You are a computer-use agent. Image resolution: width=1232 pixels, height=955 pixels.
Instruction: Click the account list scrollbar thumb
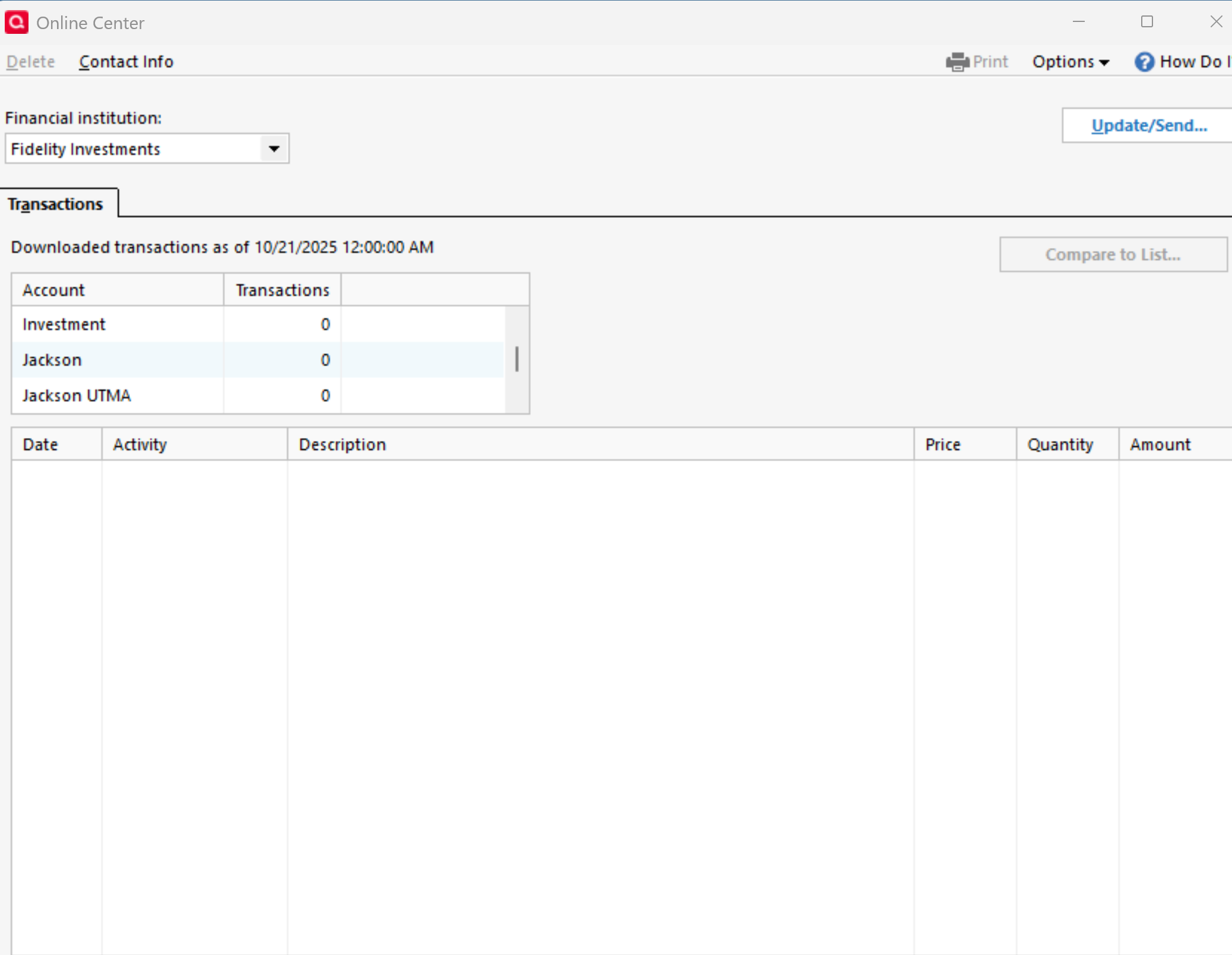[x=517, y=359]
